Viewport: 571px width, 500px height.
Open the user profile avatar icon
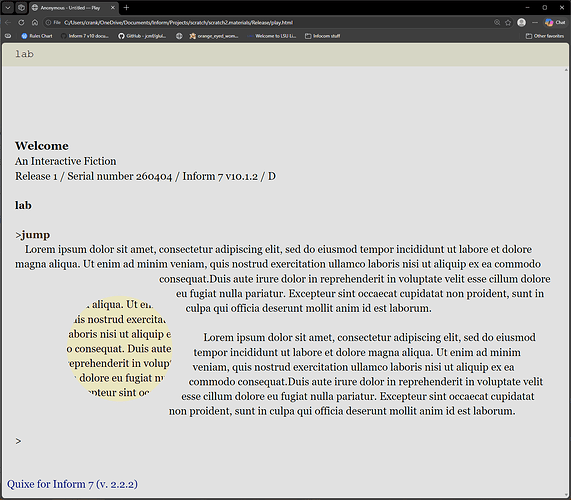(x=521, y=23)
